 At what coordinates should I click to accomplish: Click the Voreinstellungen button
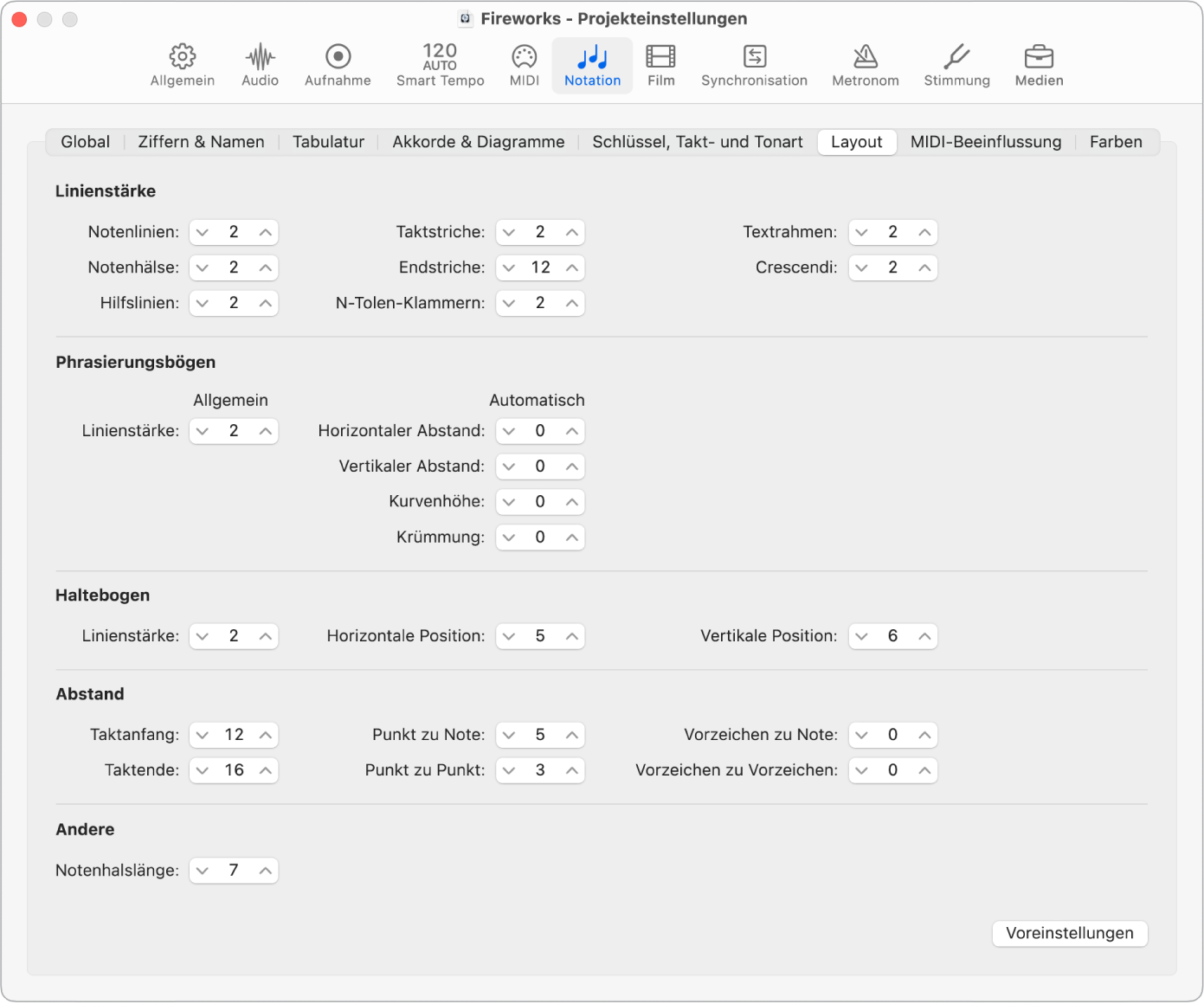click(x=1069, y=933)
